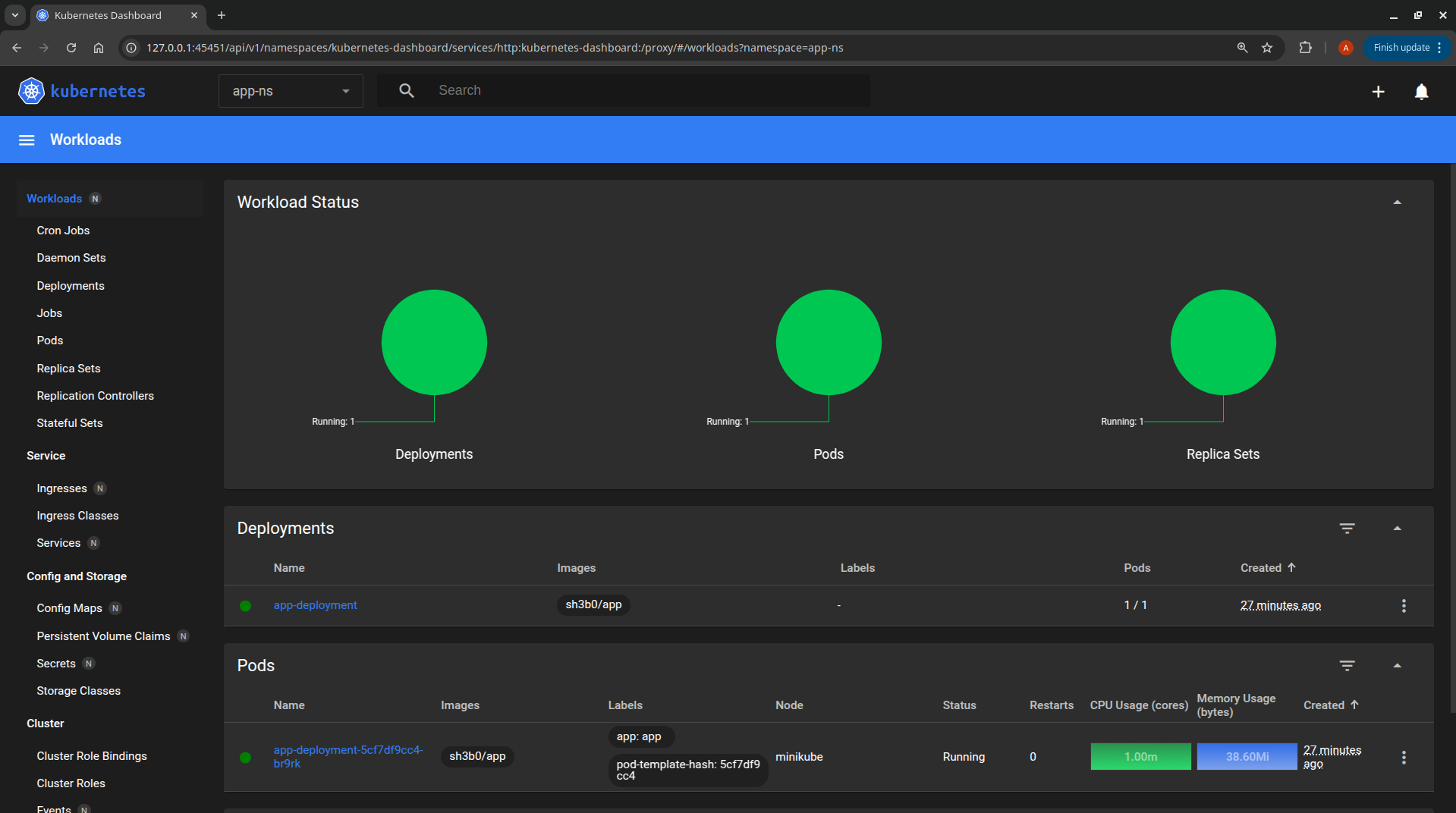Click the Deployments green status circle chart
The height and width of the screenshot is (813, 1456).
(x=434, y=343)
